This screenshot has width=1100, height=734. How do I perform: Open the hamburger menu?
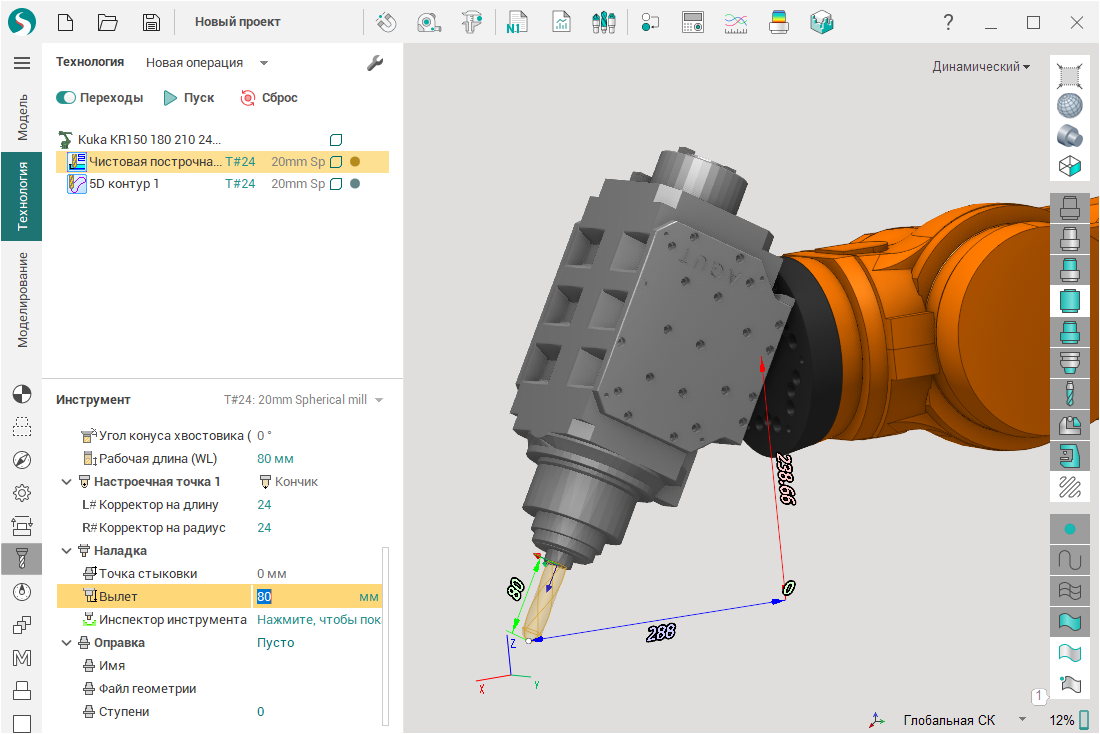tap(21, 63)
